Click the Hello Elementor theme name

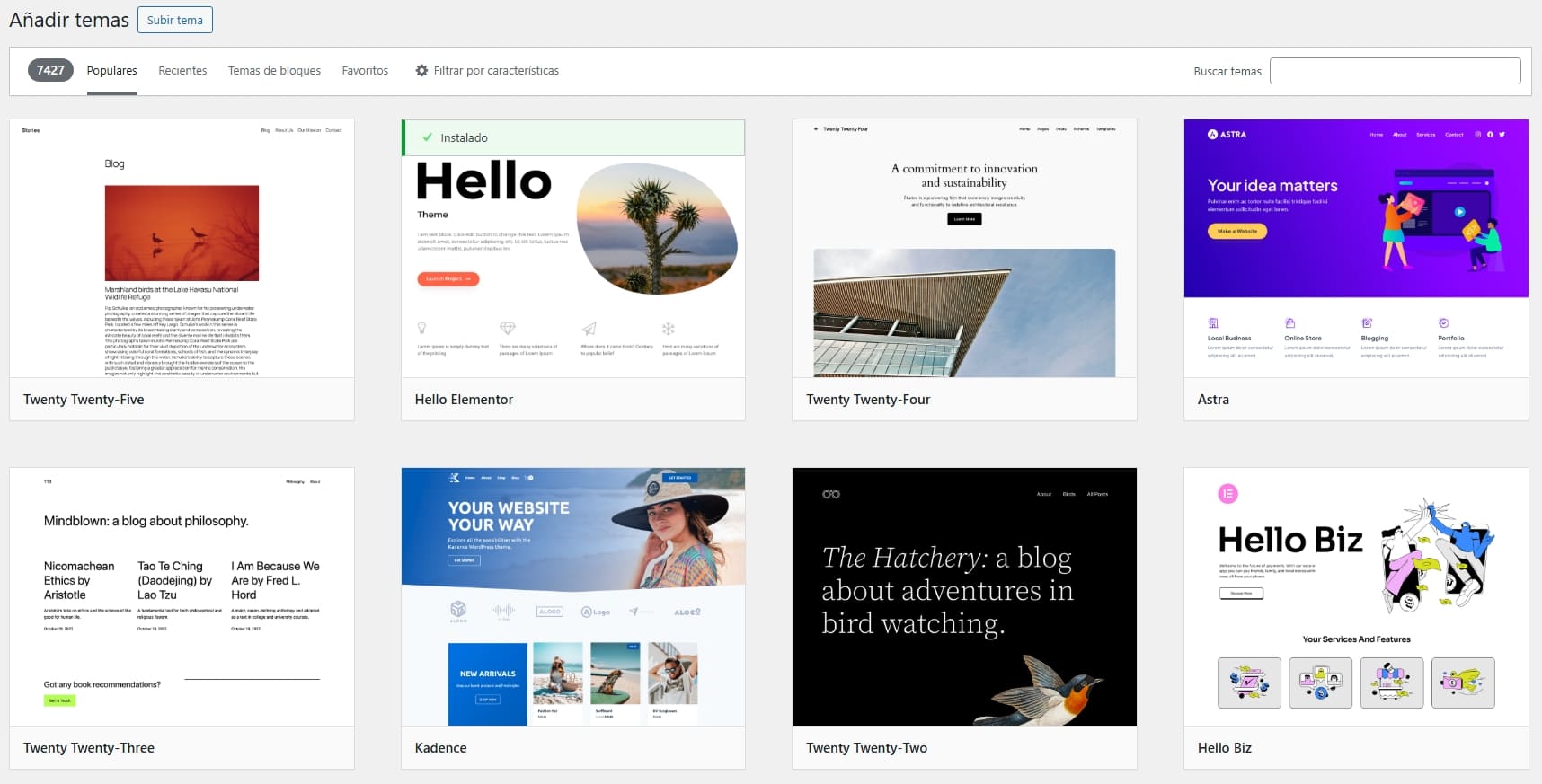(464, 400)
